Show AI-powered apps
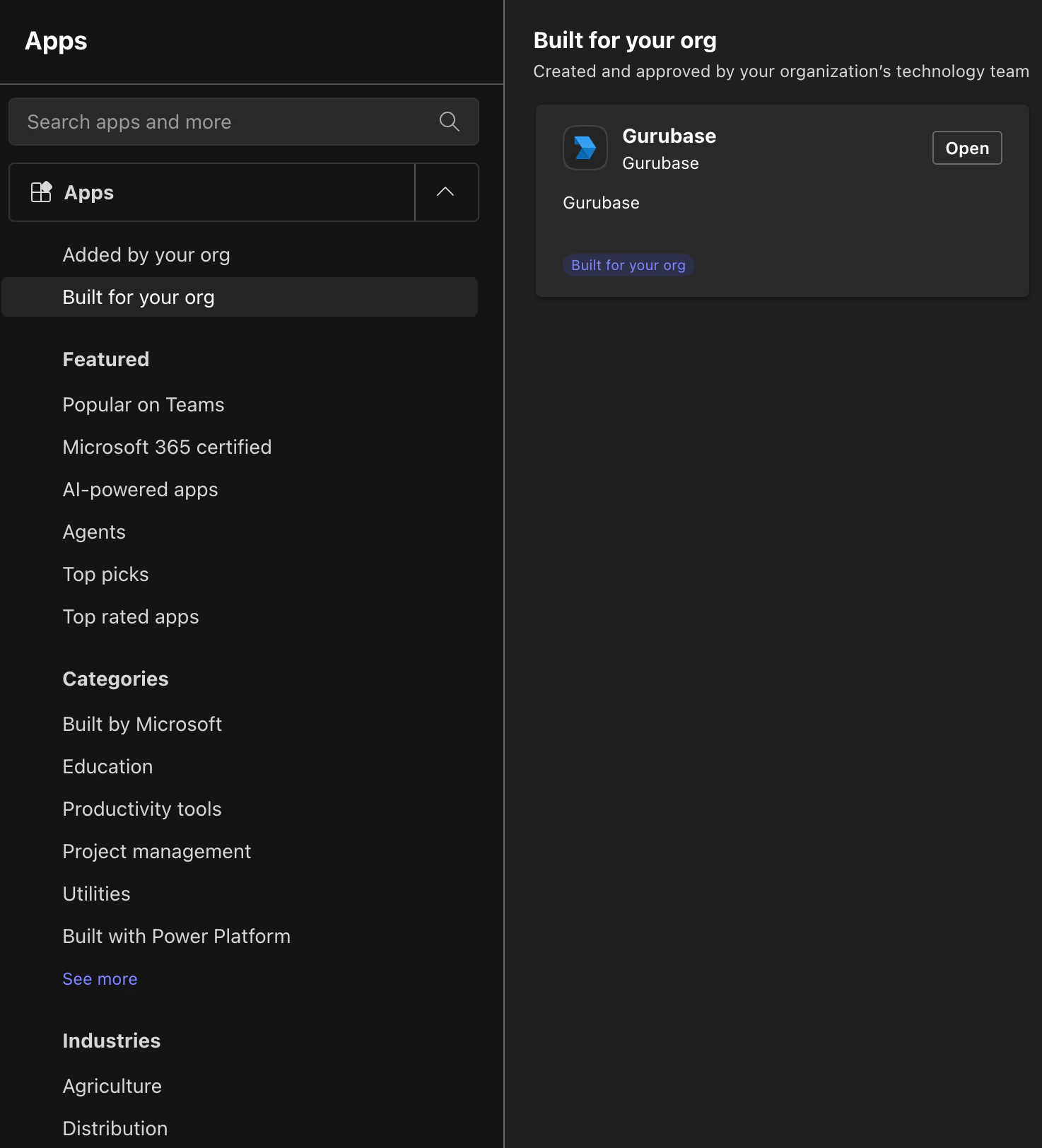 point(140,489)
